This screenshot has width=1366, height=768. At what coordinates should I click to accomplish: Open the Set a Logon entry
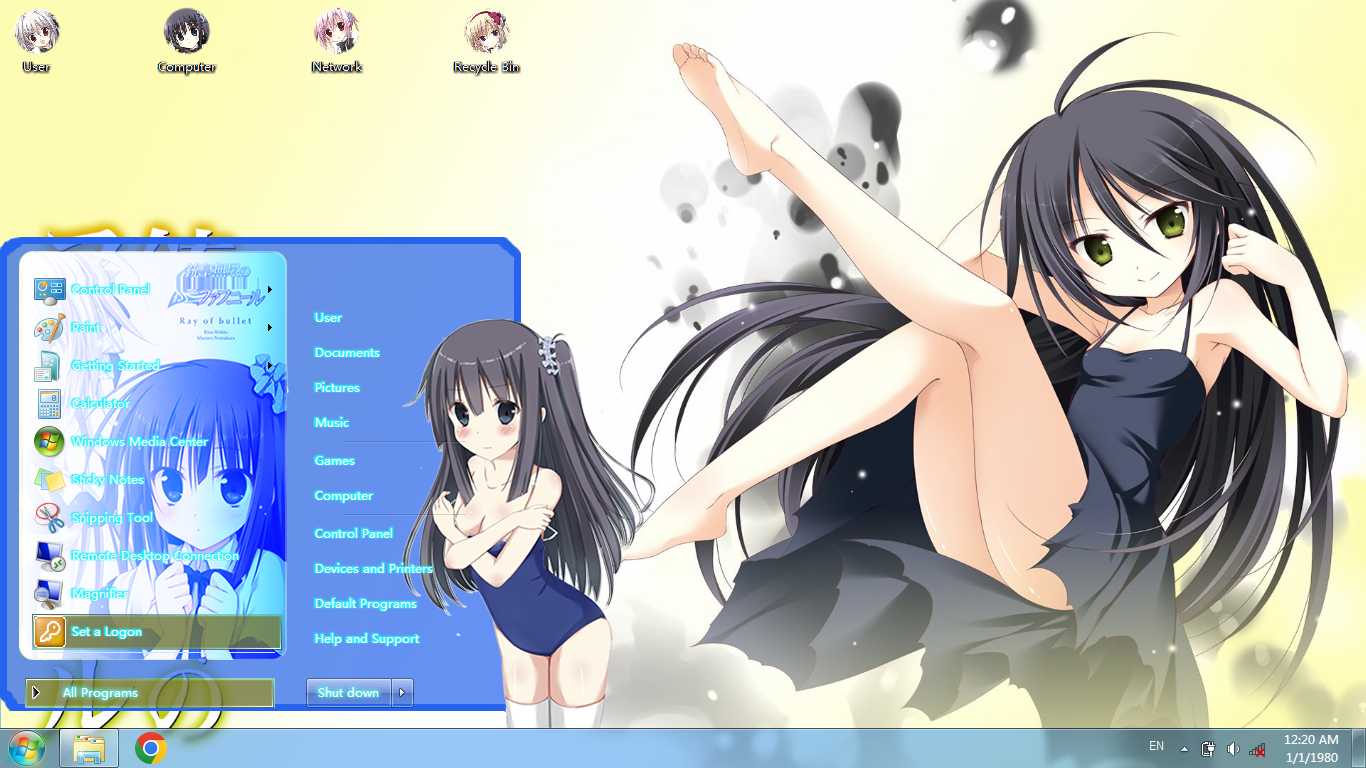[156, 631]
